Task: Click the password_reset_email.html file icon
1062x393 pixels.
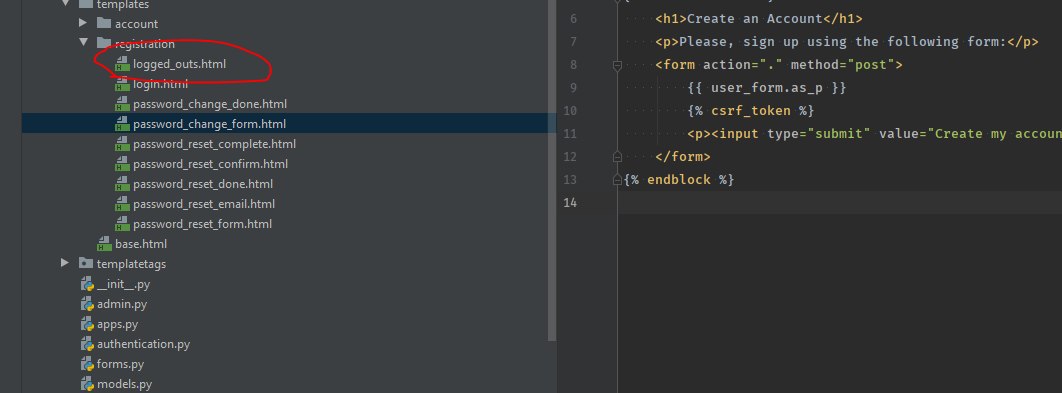Action: point(122,204)
